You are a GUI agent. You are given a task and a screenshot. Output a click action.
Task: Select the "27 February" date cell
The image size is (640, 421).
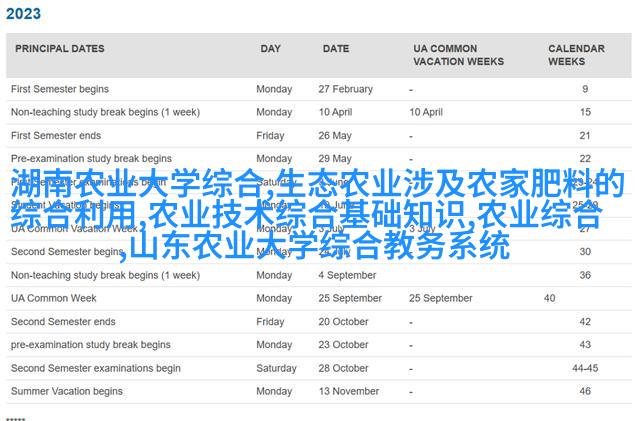click(x=346, y=89)
